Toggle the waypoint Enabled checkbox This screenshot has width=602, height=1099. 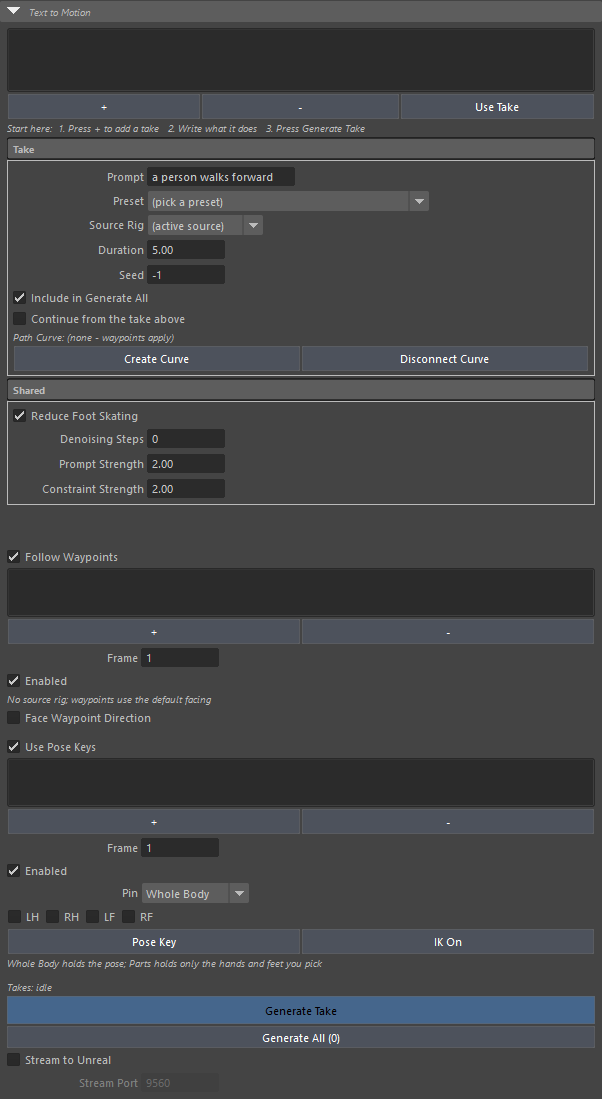tap(13, 681)
